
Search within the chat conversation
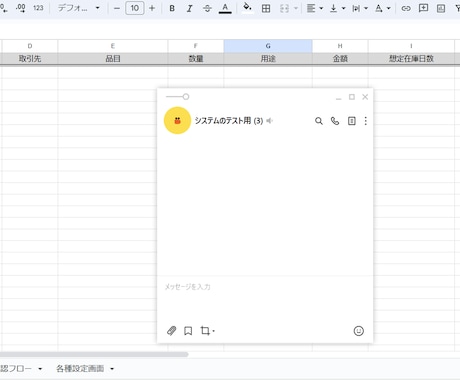[319, 121]
